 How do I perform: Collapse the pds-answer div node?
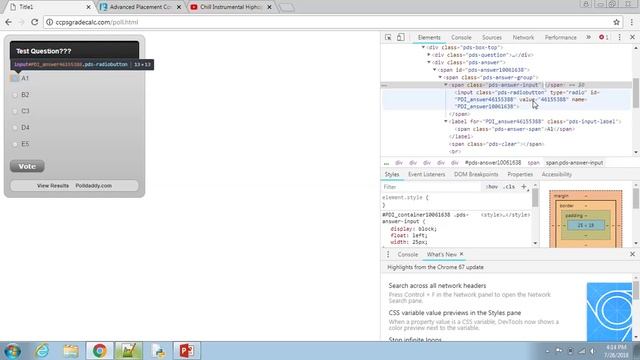click(429, 62)
